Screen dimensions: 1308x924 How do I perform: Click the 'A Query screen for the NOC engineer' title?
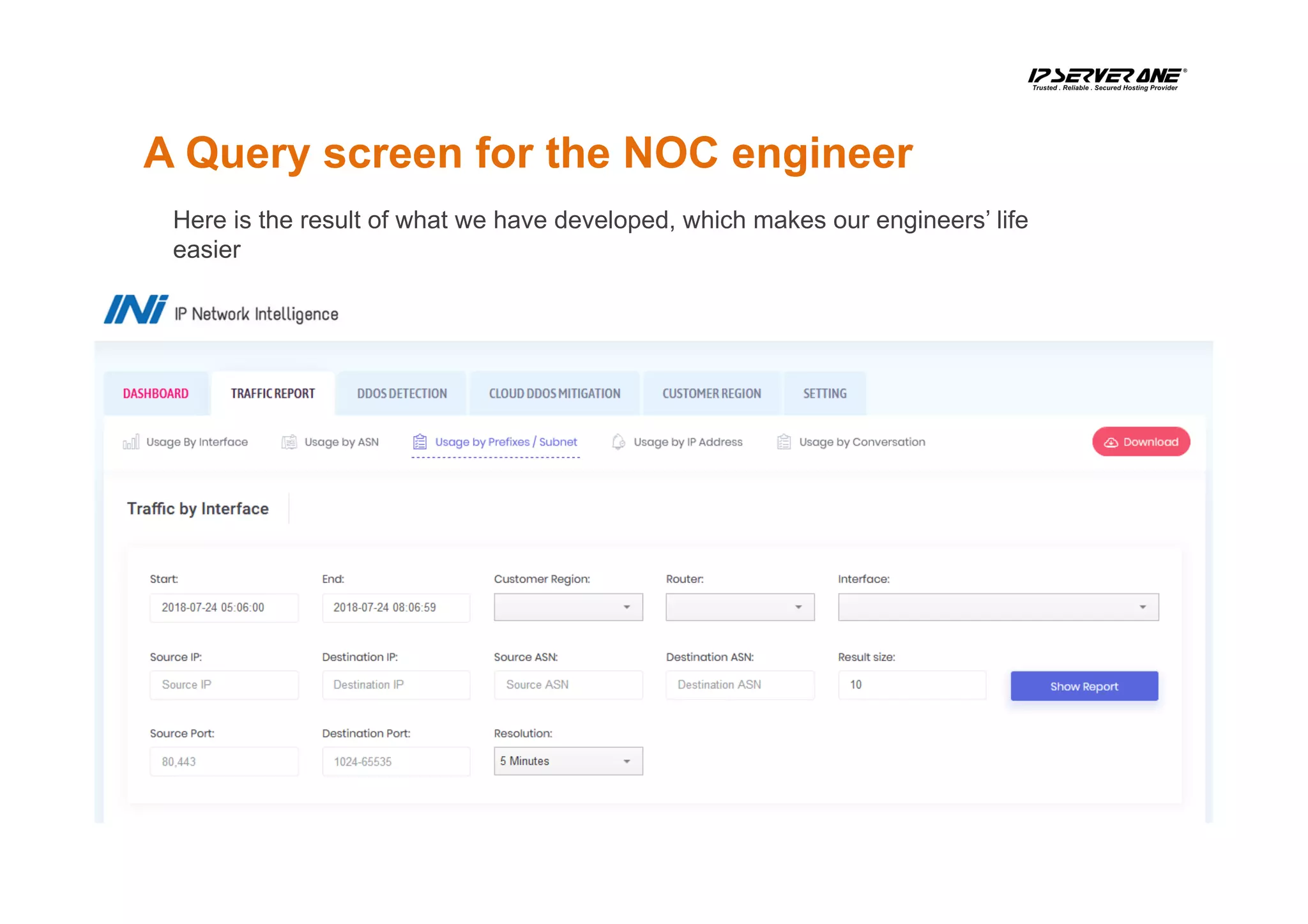528,153
